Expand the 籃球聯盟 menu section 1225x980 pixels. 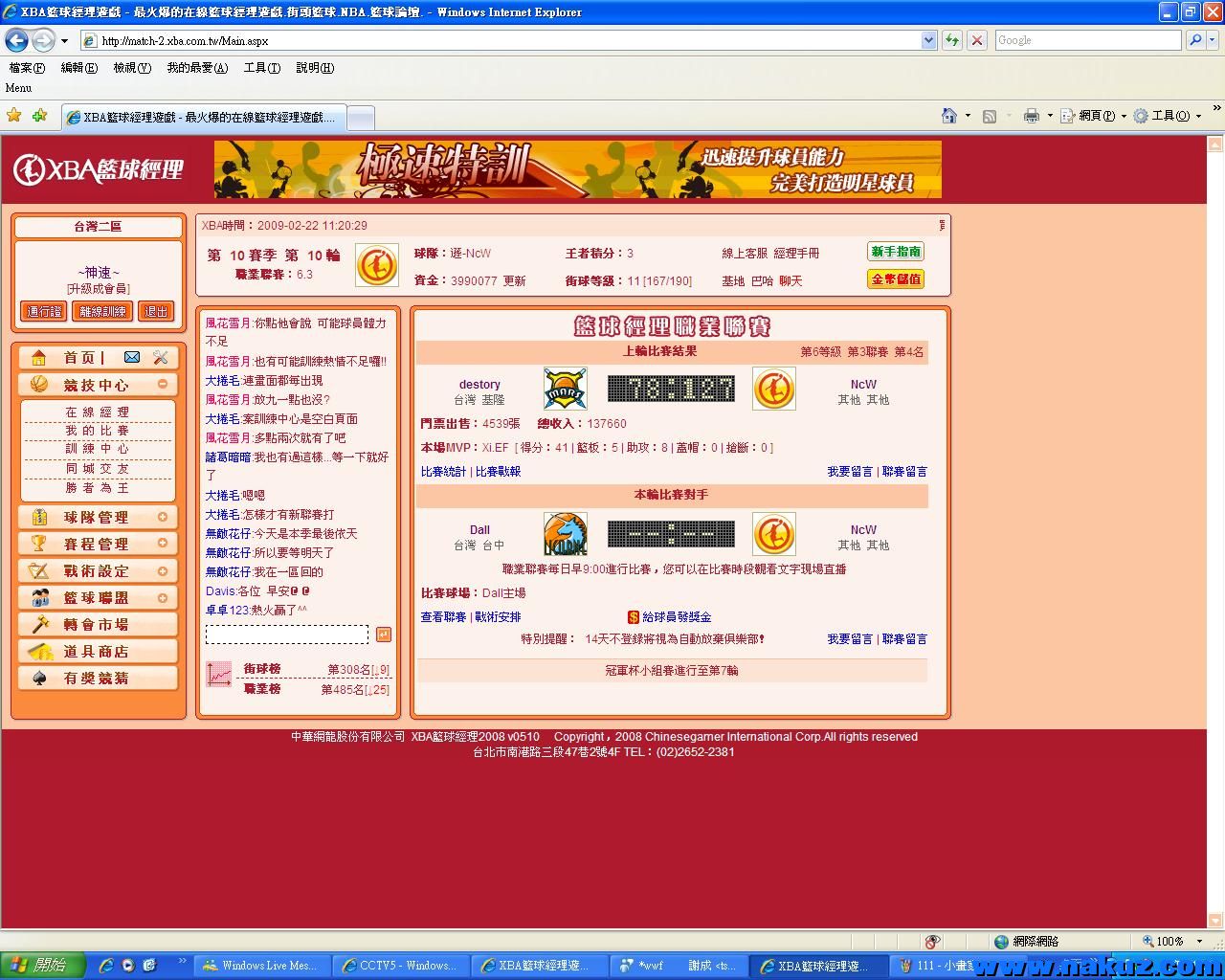(x=163, y=597)
